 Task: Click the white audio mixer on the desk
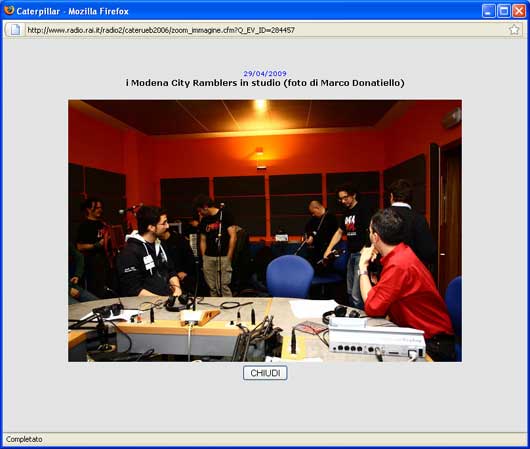click(376, 339)
